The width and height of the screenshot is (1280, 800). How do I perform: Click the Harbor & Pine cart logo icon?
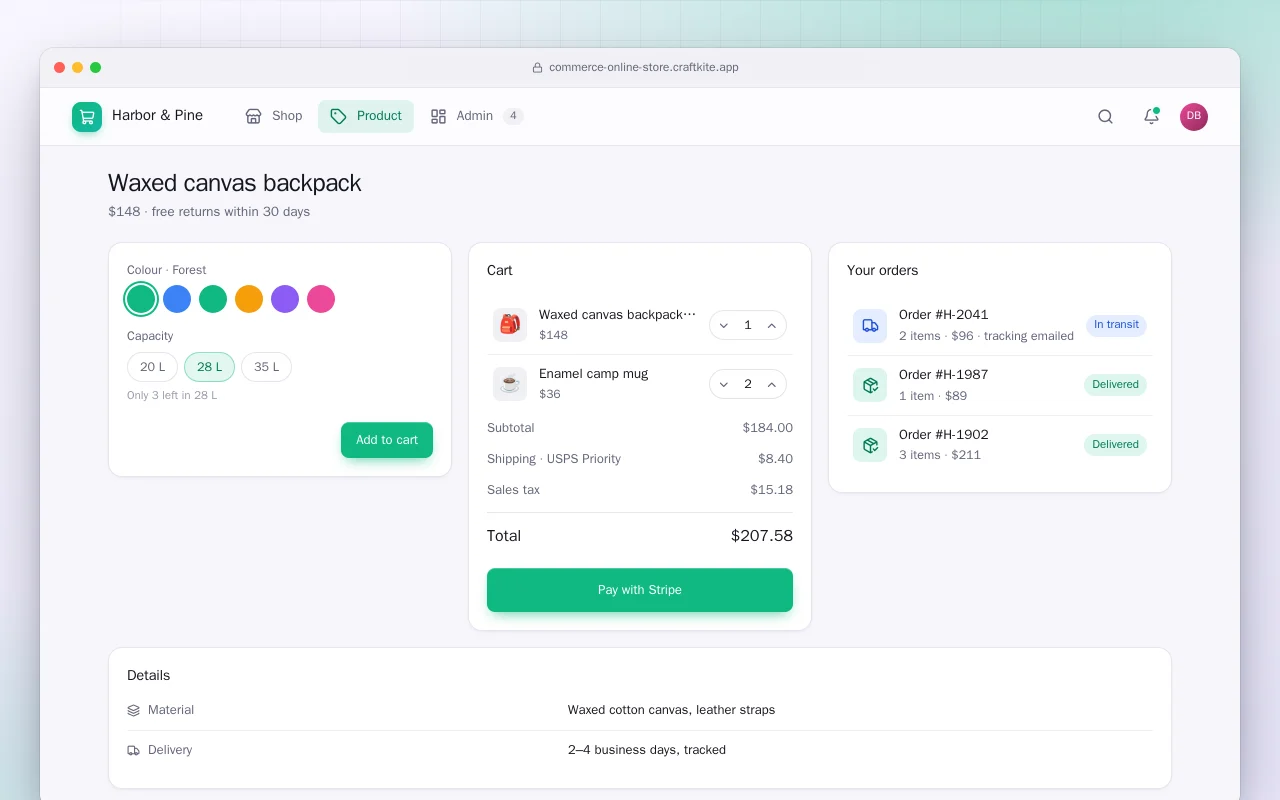pos(87,117)
